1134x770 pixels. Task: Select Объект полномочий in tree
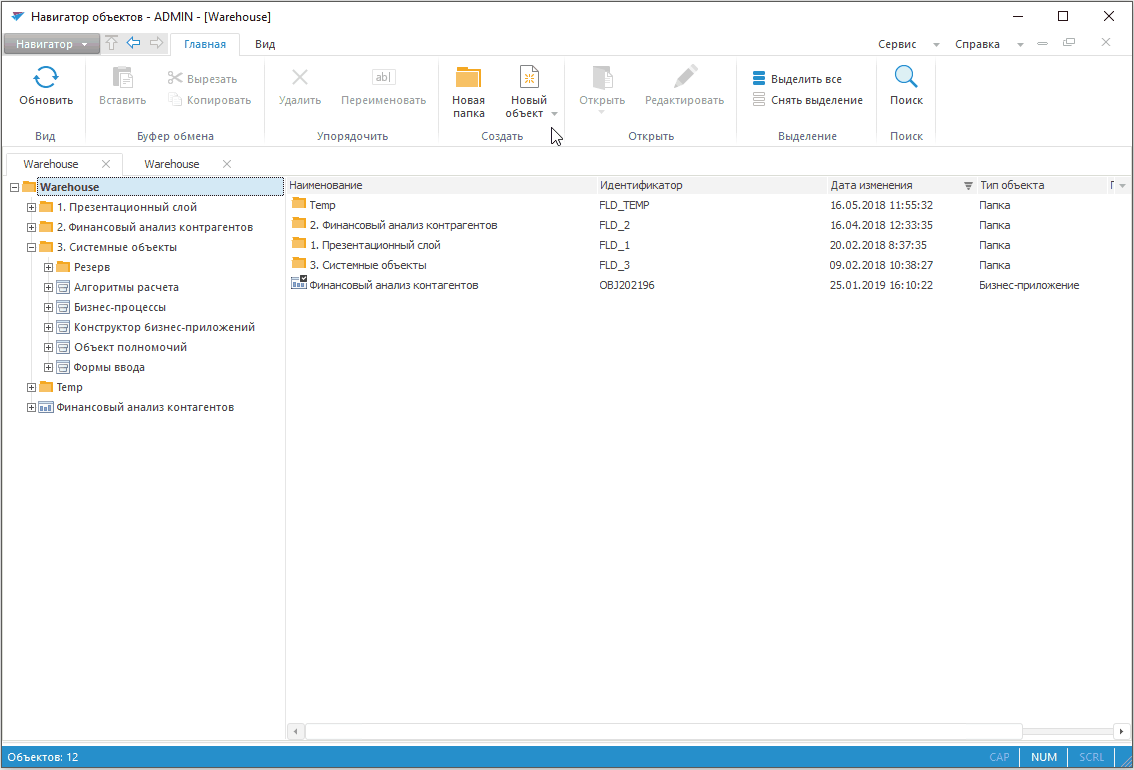[x=130, y=347]
